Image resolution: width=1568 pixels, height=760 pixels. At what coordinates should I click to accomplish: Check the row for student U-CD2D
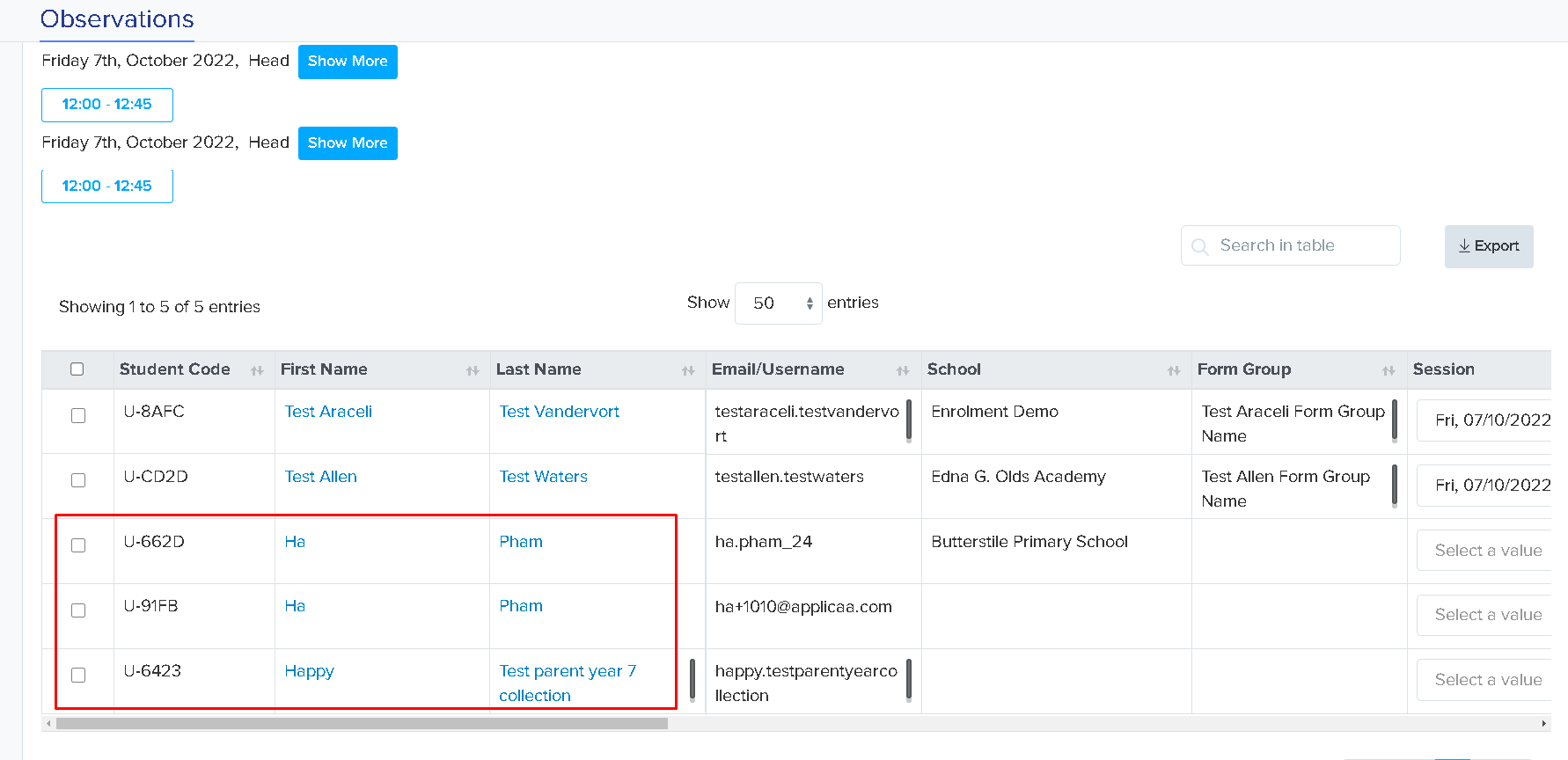point(78,480)
